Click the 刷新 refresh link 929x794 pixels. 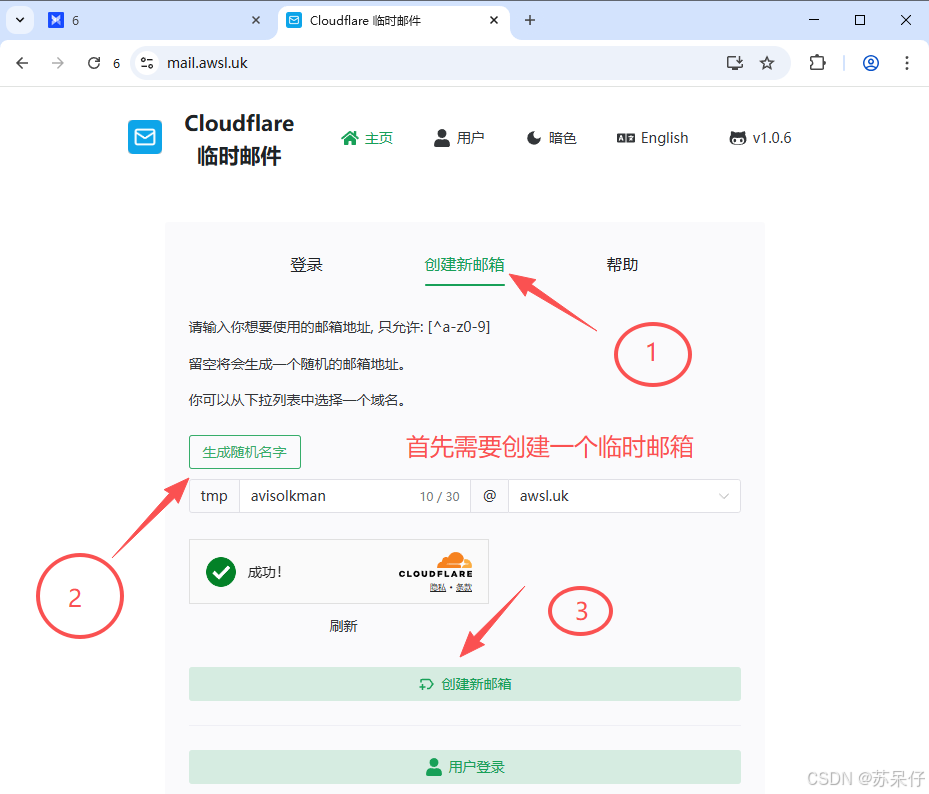pyautogui.click(x=343, y=624)
